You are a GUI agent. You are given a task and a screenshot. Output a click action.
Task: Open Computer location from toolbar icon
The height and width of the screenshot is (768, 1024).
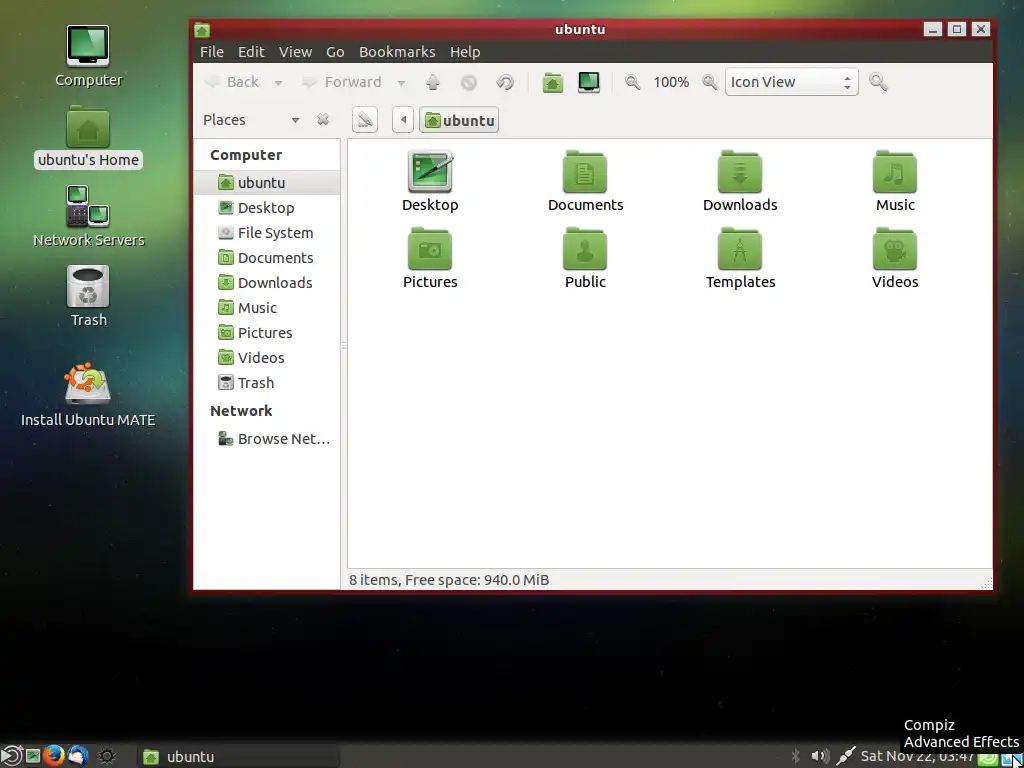pos(588,82)
